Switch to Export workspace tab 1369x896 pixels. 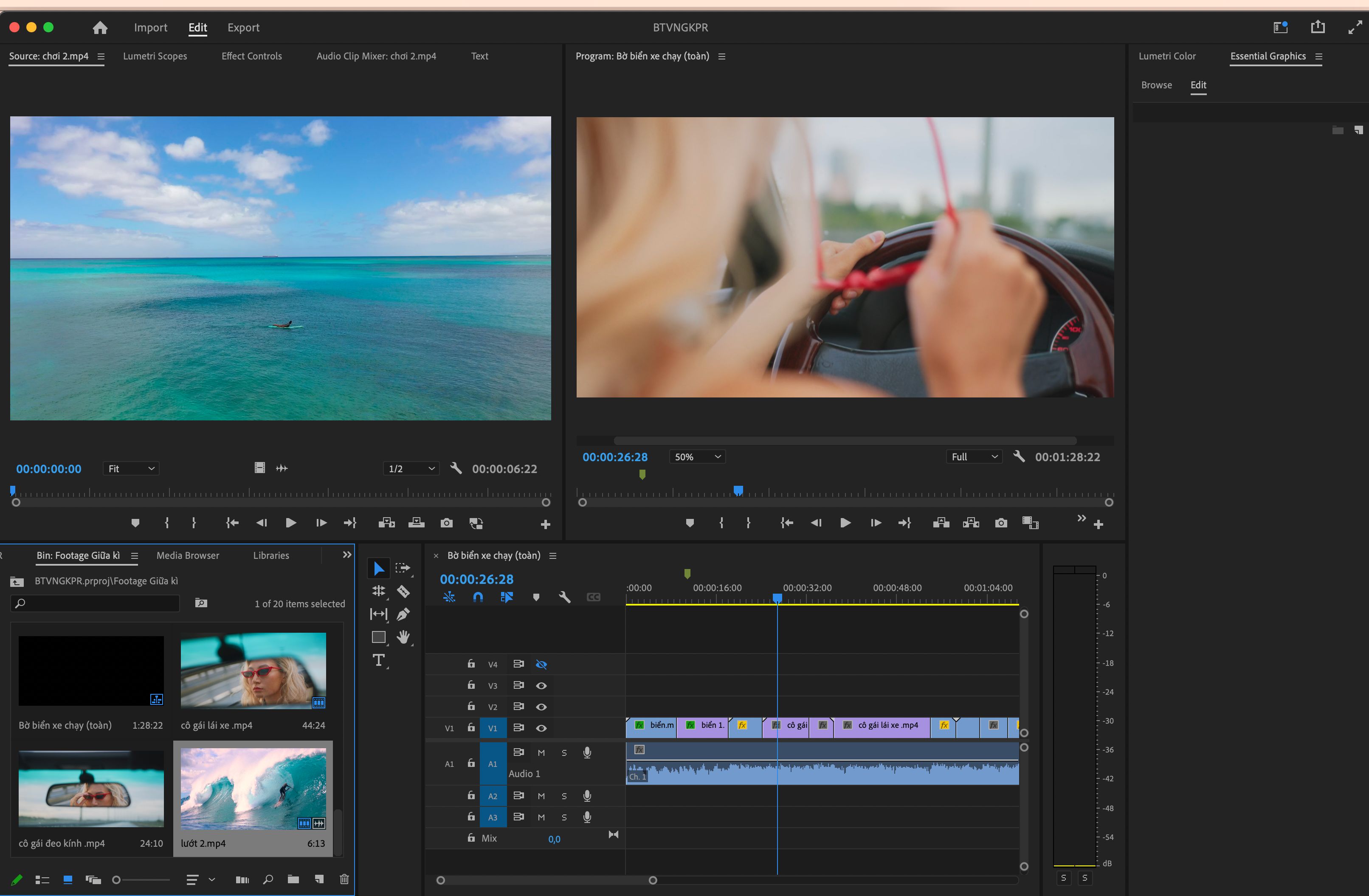[243, 28]
